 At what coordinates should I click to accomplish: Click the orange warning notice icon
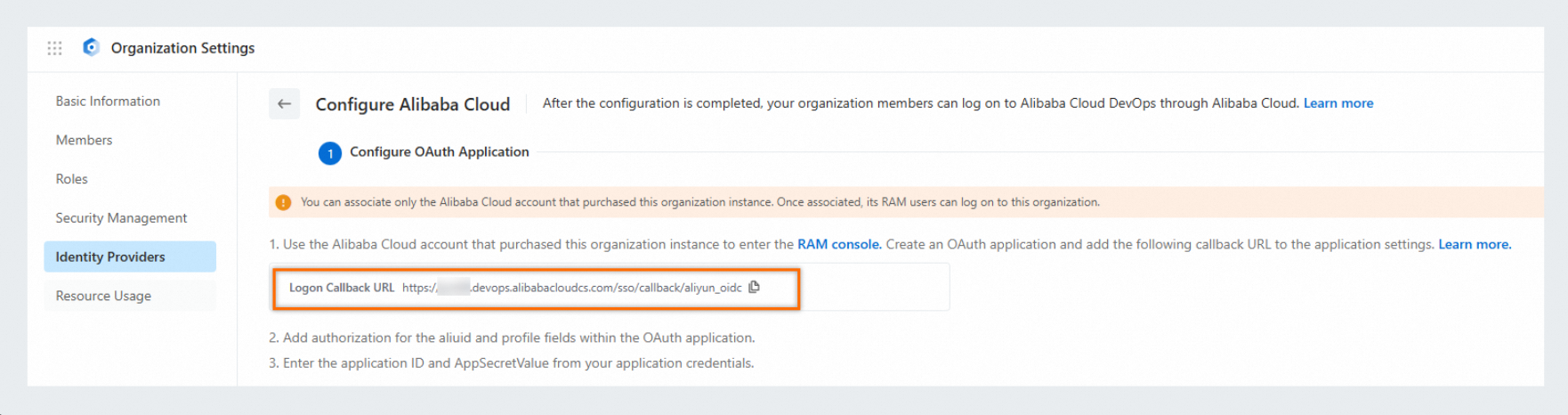click(x=284, y=202)
